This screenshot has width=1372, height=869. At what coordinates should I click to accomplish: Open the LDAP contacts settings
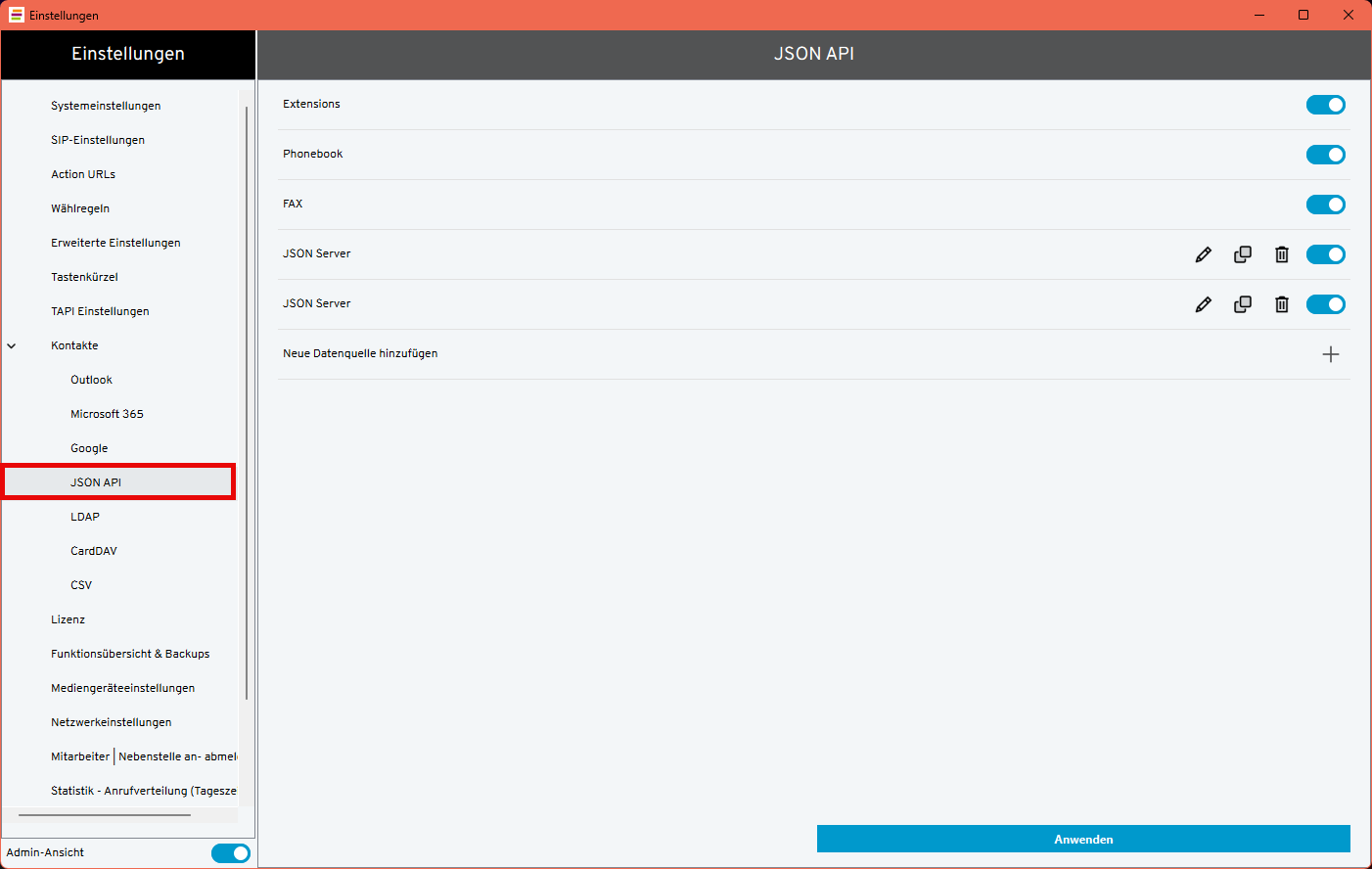(x=85, y=517)
